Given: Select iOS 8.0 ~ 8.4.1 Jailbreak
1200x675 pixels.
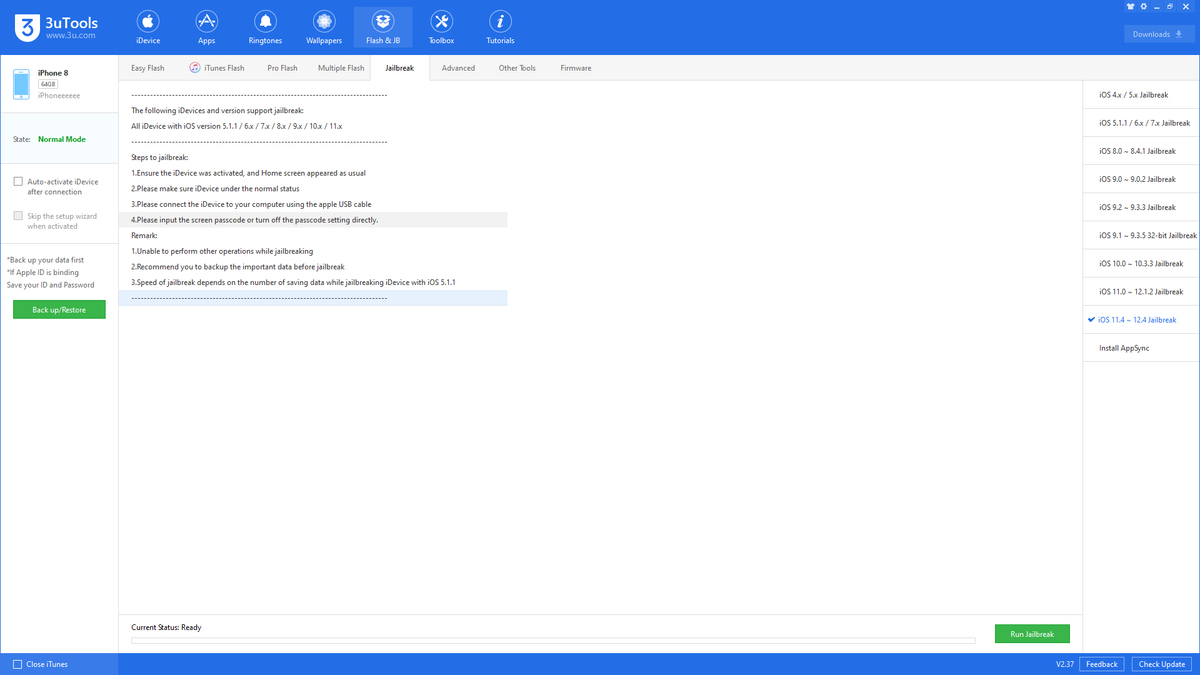Looking at the screenshot, I should click(x=1142, y=151).
